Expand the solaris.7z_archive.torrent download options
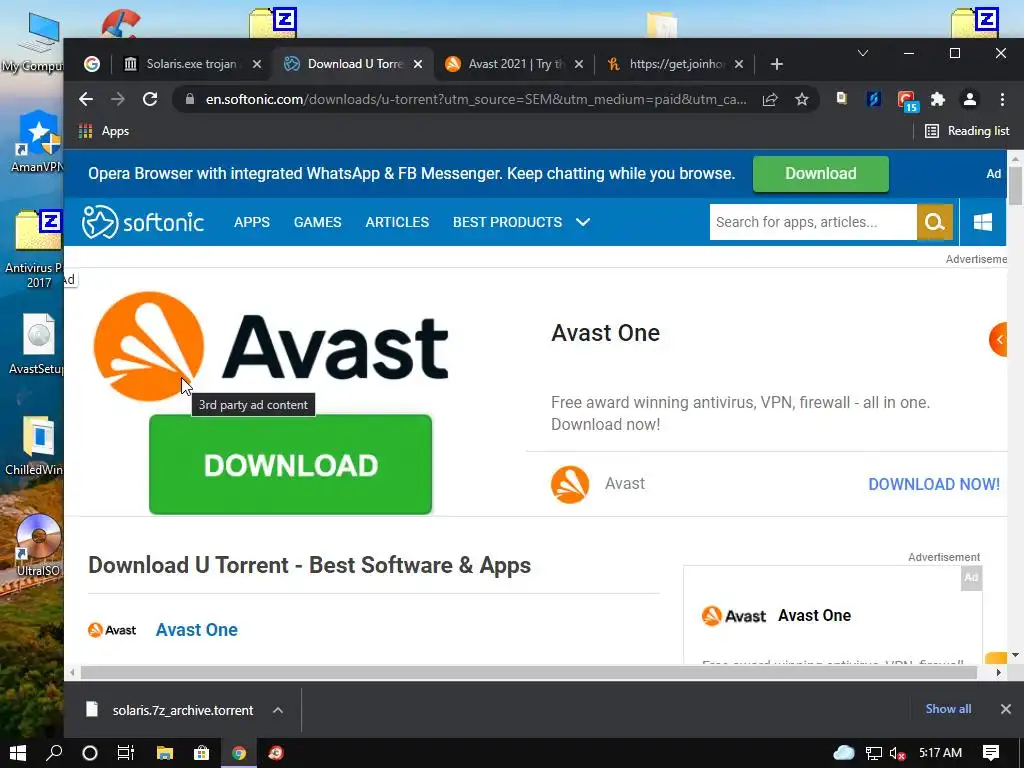 pyautogui.click(x=278, y=710)
